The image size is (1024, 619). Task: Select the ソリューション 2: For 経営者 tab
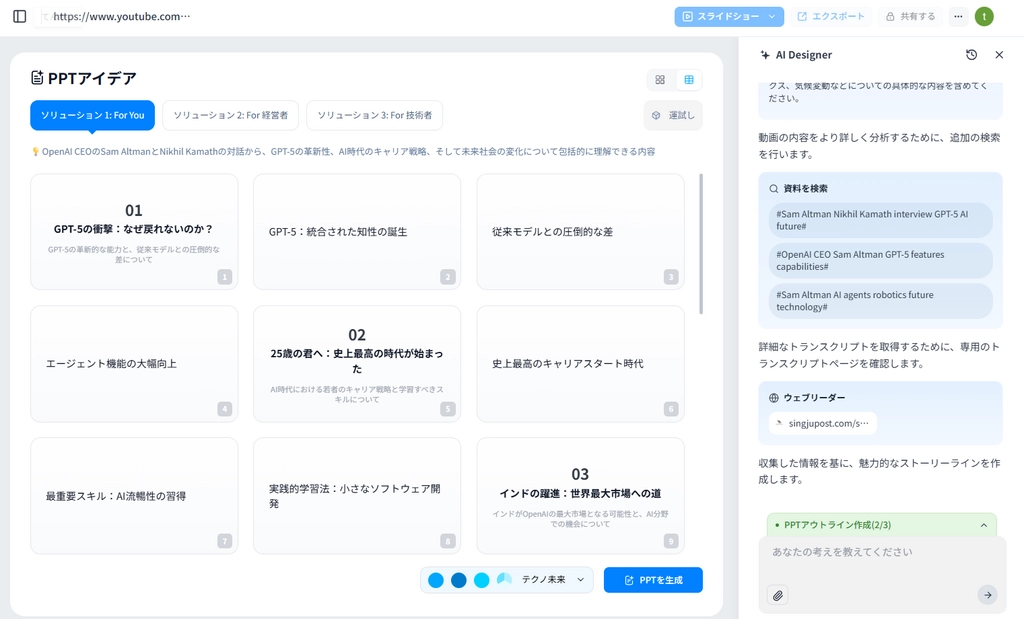230,115
